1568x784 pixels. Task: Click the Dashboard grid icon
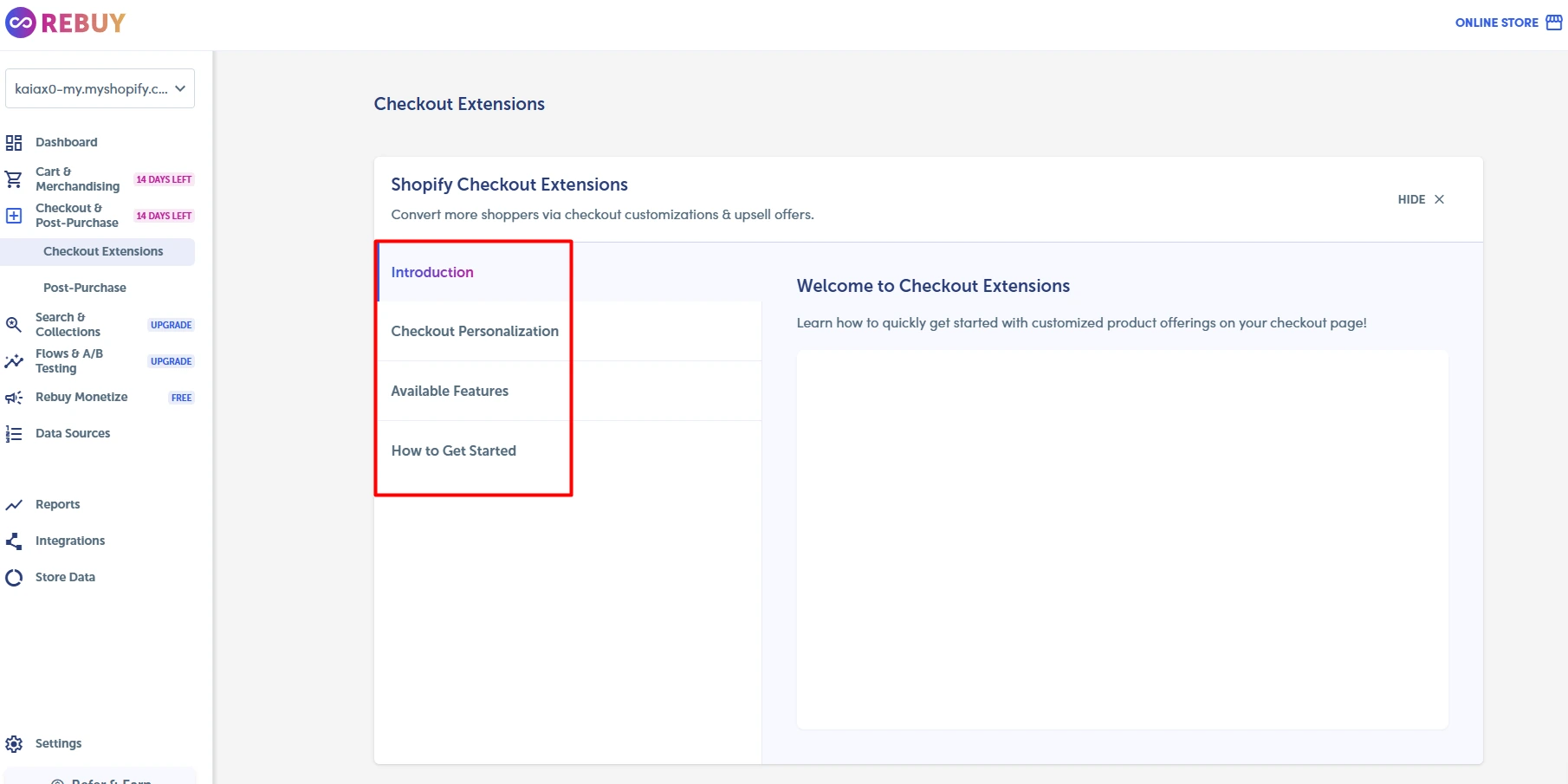[x=14, y=142]
